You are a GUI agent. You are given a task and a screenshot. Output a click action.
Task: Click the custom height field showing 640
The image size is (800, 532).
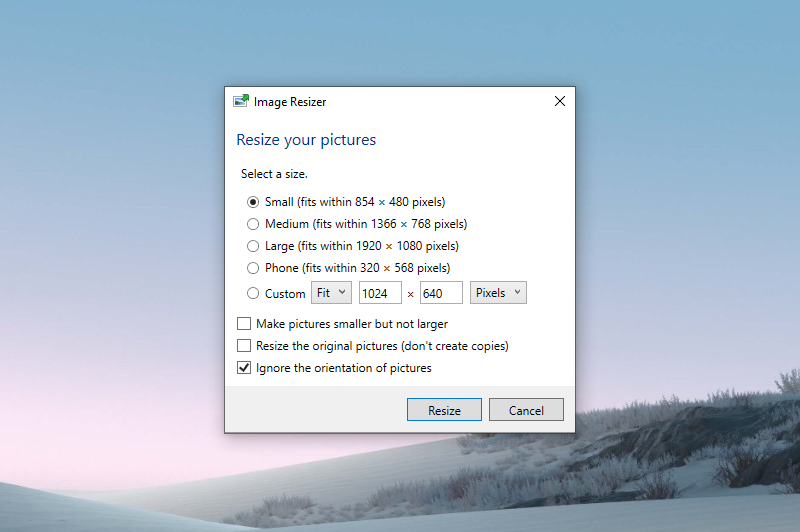coord(441,293)
